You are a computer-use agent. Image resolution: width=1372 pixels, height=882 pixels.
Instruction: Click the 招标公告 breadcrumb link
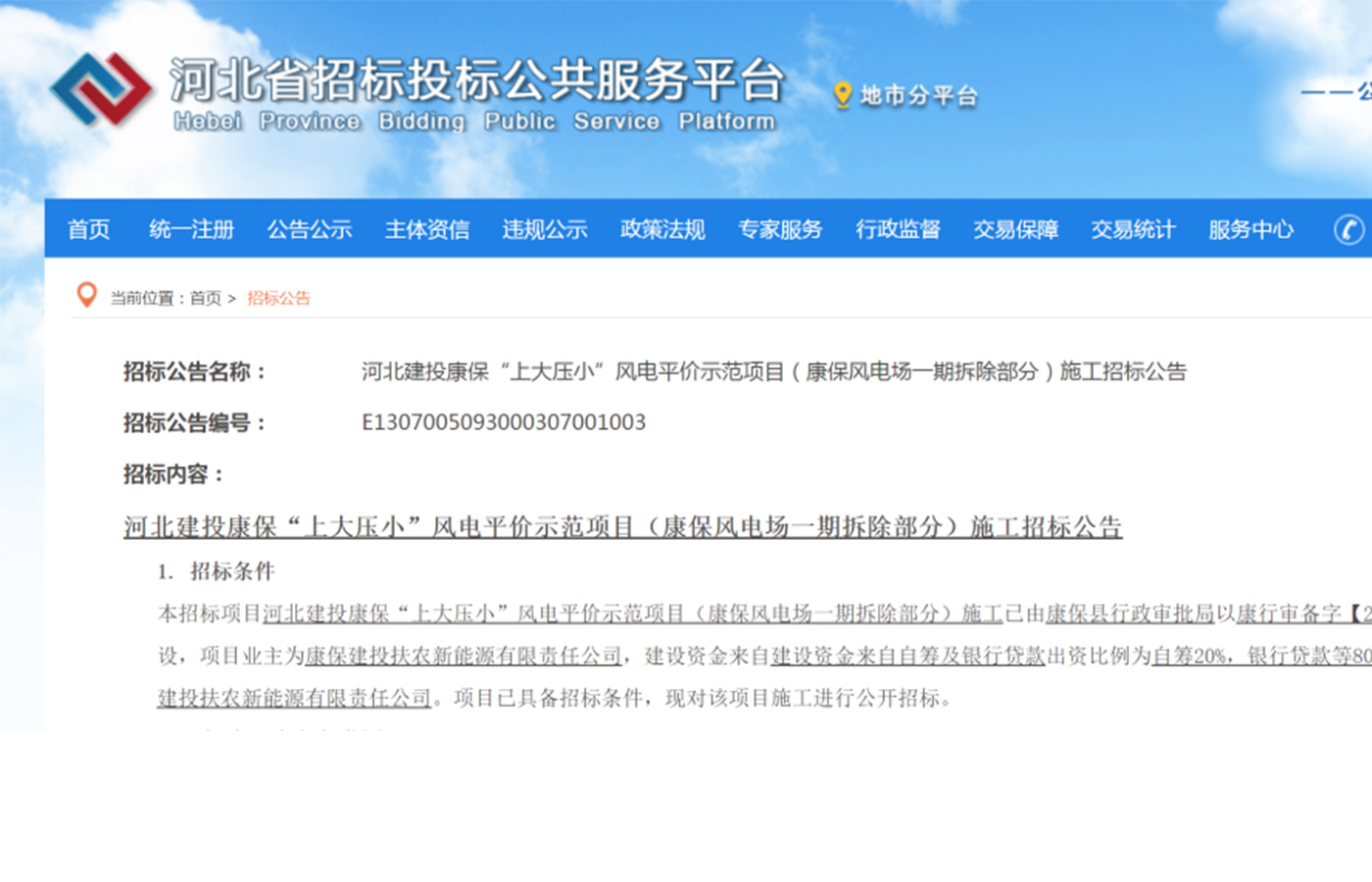(x=278, y=298)
